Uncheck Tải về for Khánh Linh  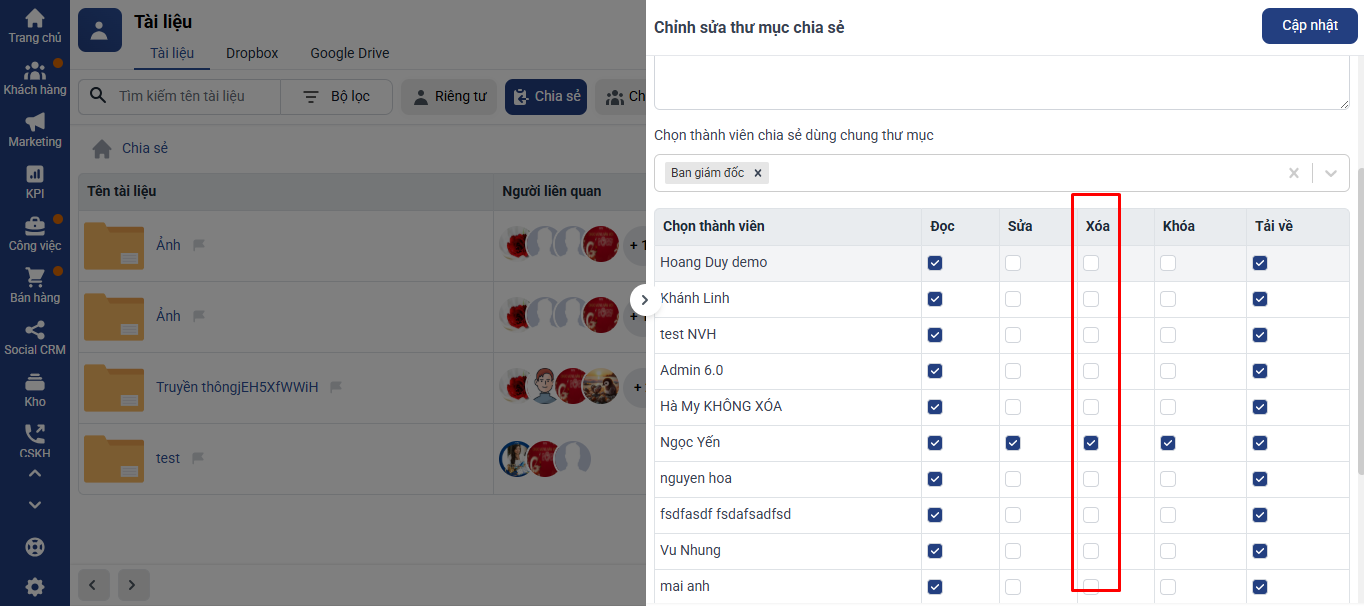click(x=1260, y=299)
